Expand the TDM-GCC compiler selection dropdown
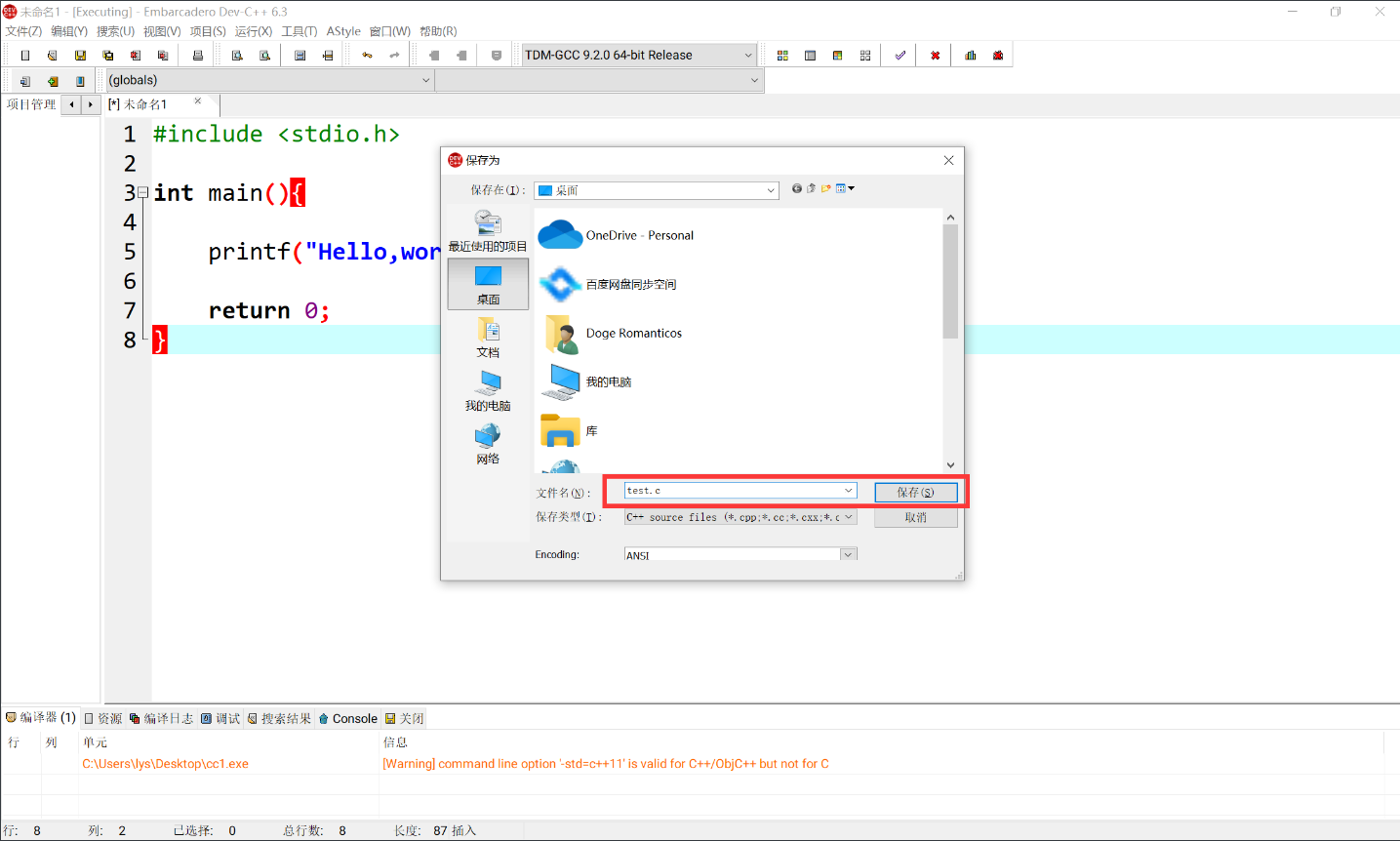This screenshot has height=841, width=1400. pos(748,56)
